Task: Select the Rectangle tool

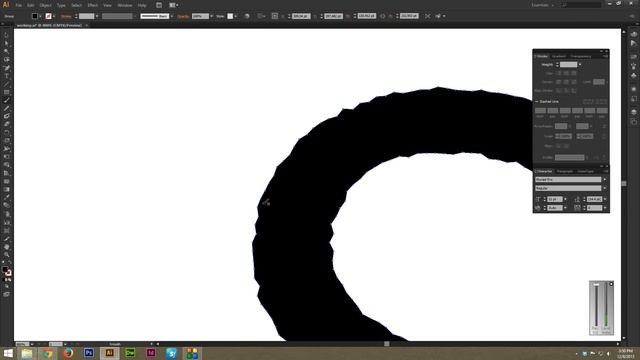Action: coord(7,92)
